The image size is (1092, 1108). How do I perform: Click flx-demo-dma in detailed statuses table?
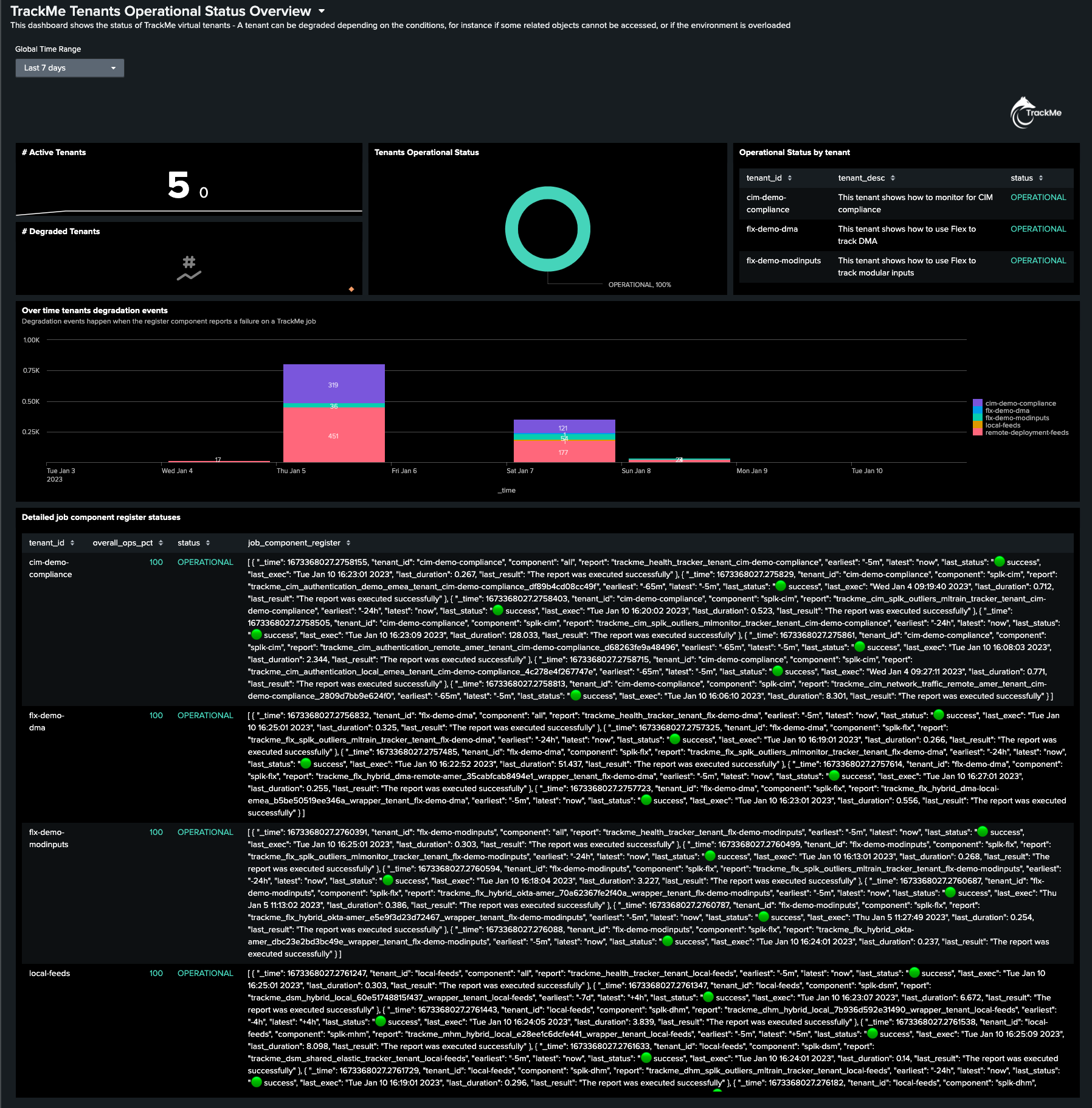[47, 722]
